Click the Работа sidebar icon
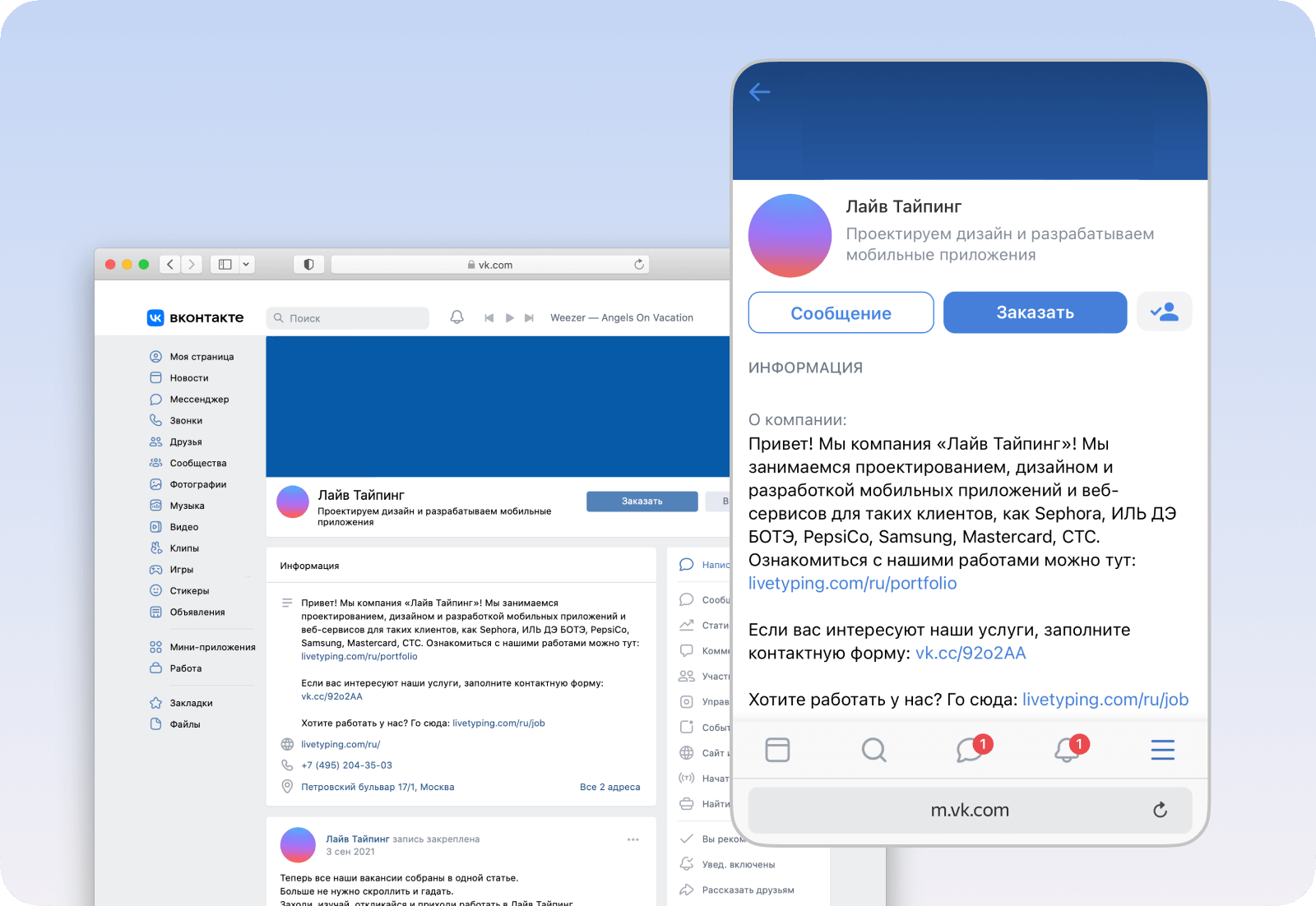The width and height of the screenshot is (1316, 906). coord(155,668)
